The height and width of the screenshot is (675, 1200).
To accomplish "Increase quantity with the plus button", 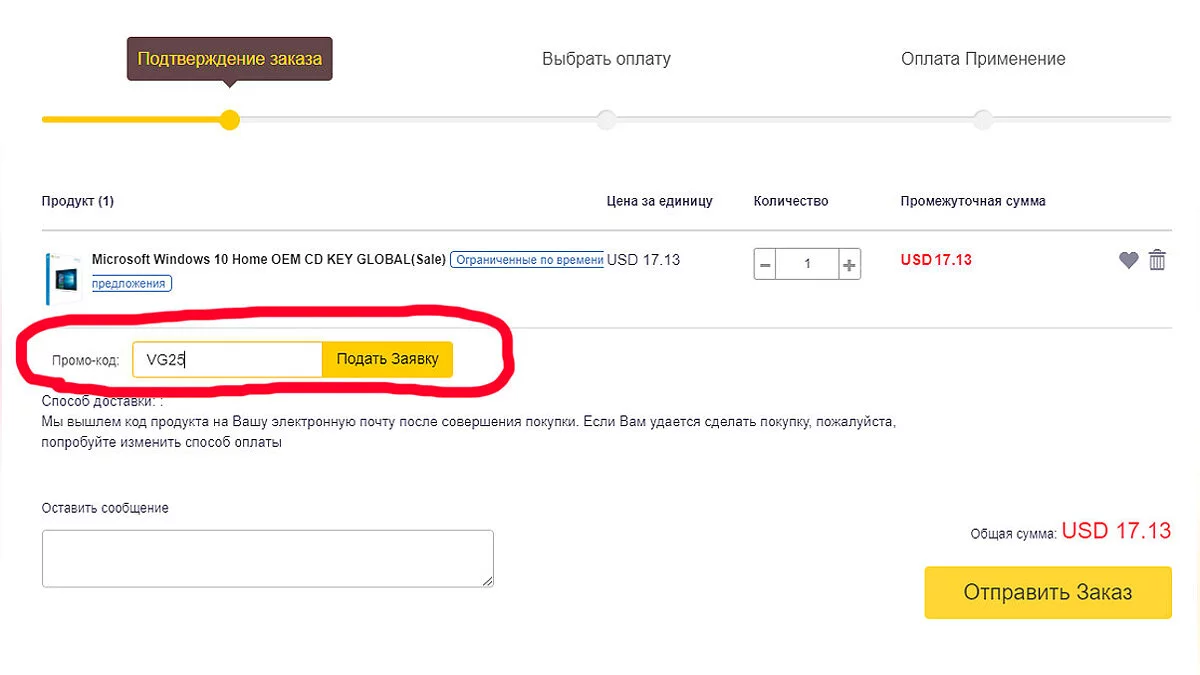I will [x=849, y=265].
